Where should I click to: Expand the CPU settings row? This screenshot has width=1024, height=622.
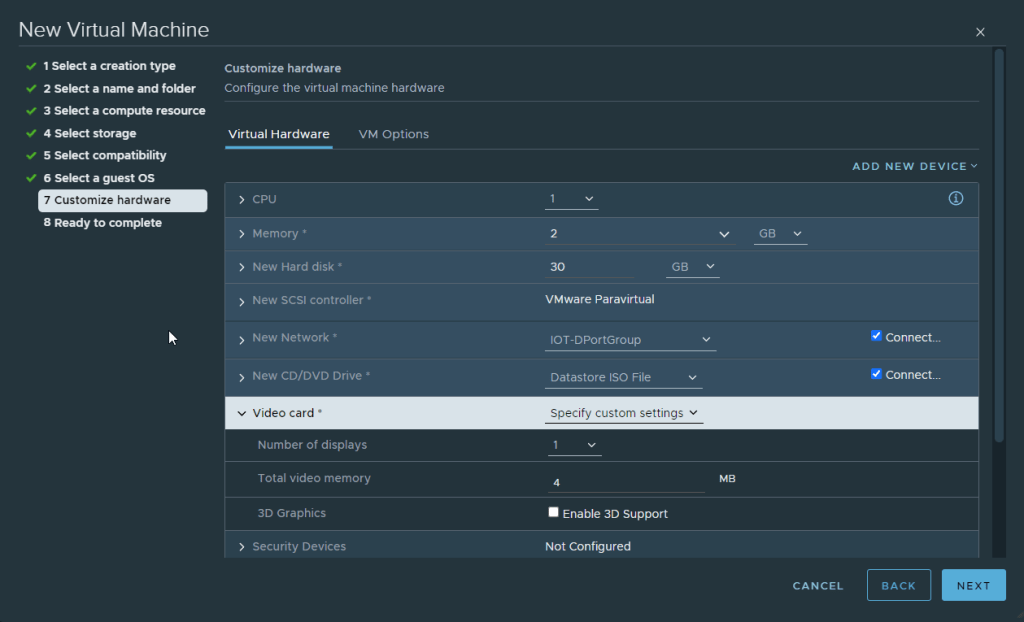[241, 200]
